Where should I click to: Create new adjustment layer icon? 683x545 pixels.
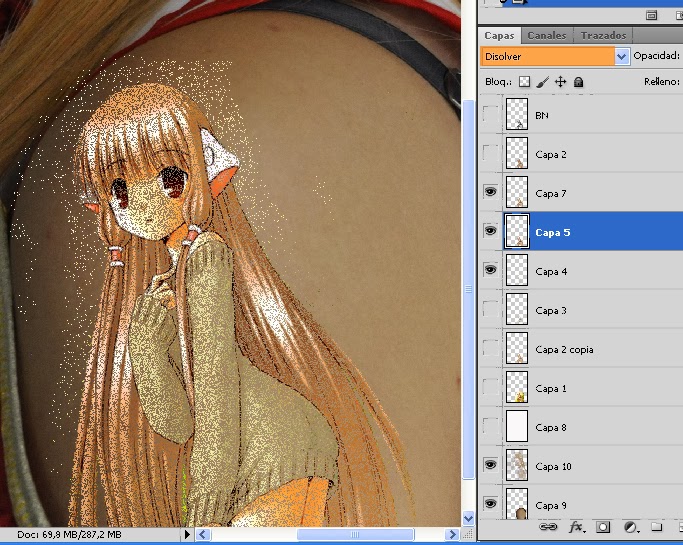(x=630, y=527)
